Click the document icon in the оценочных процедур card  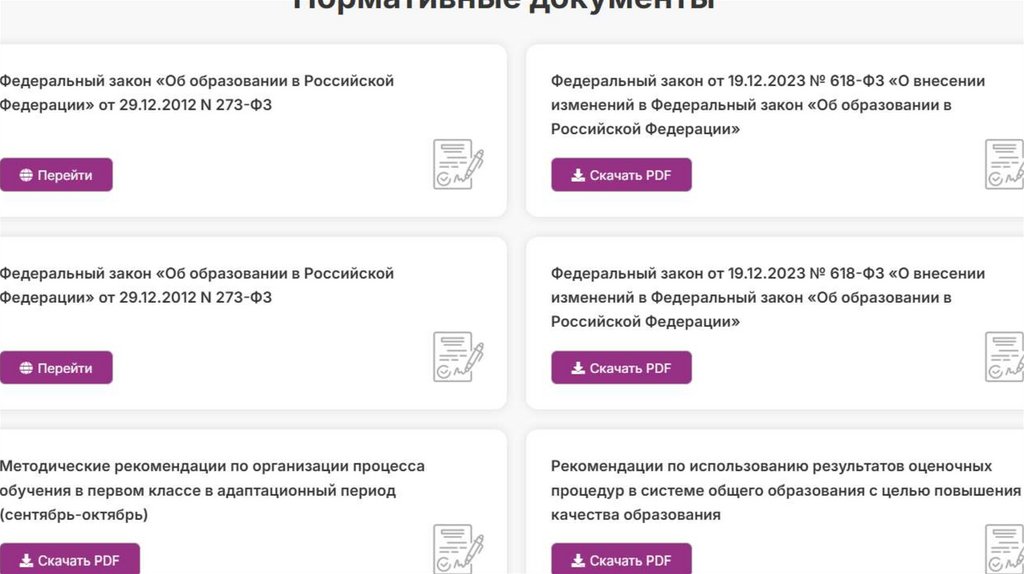pyautogui.click(x=1005, y=548)
